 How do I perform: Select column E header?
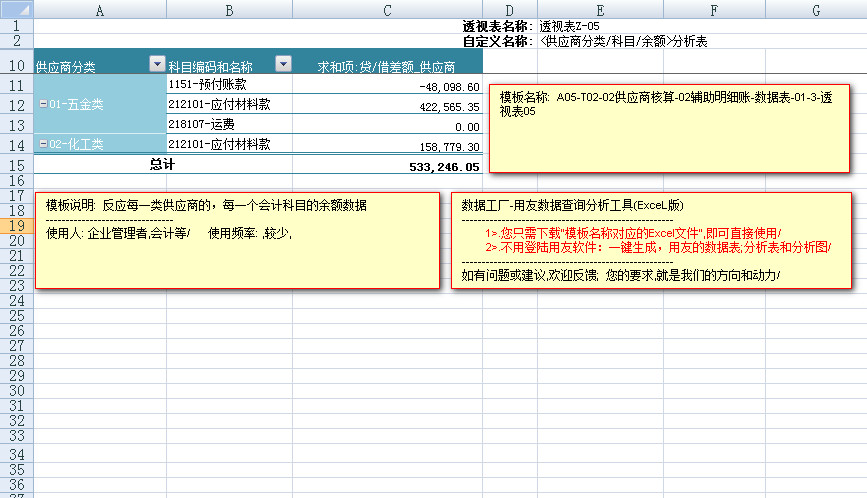[x=592, y=9]
